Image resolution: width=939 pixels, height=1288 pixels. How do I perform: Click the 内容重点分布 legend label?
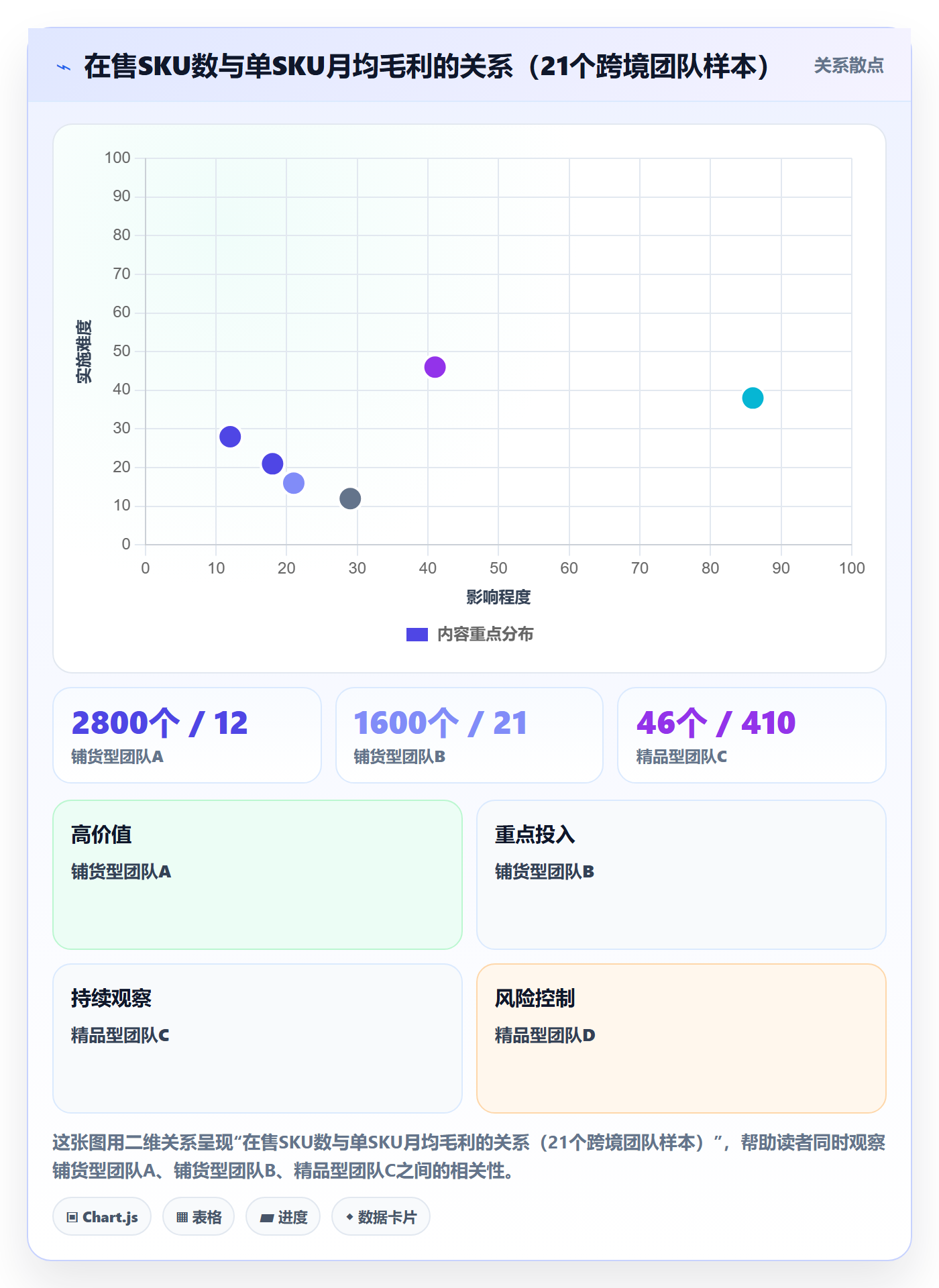(485, 635)
